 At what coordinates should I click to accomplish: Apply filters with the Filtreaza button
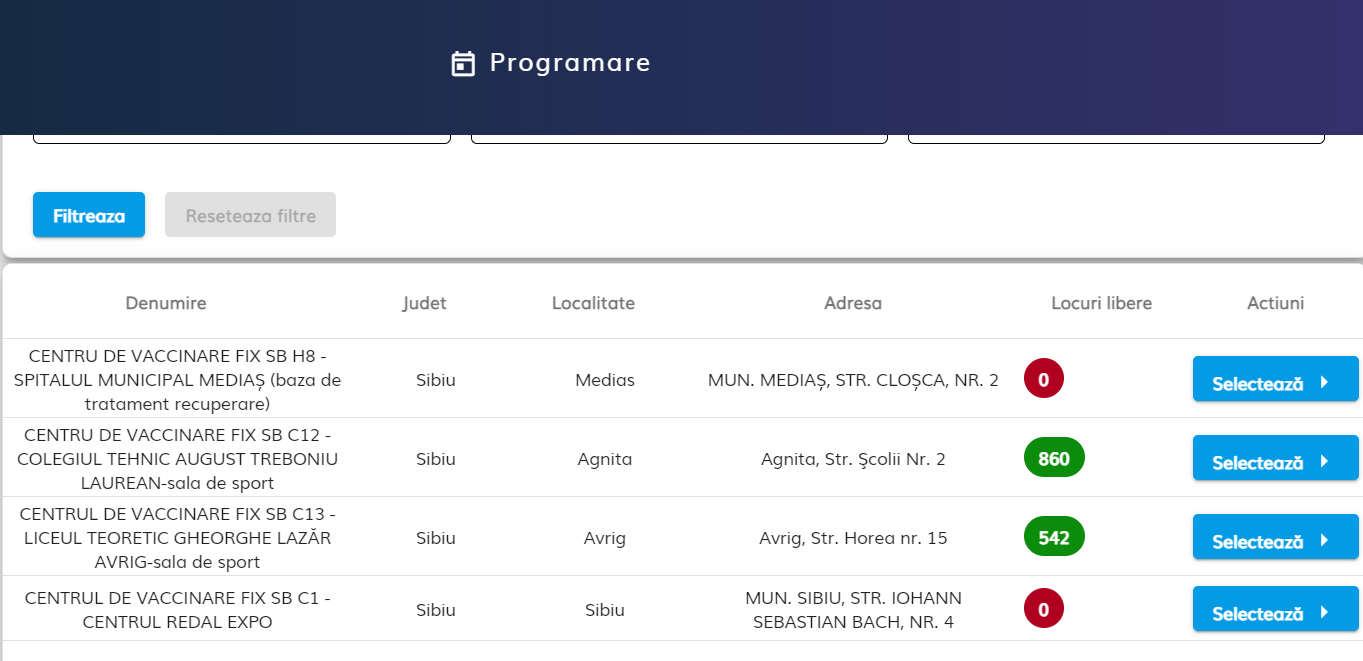point(89,215)
